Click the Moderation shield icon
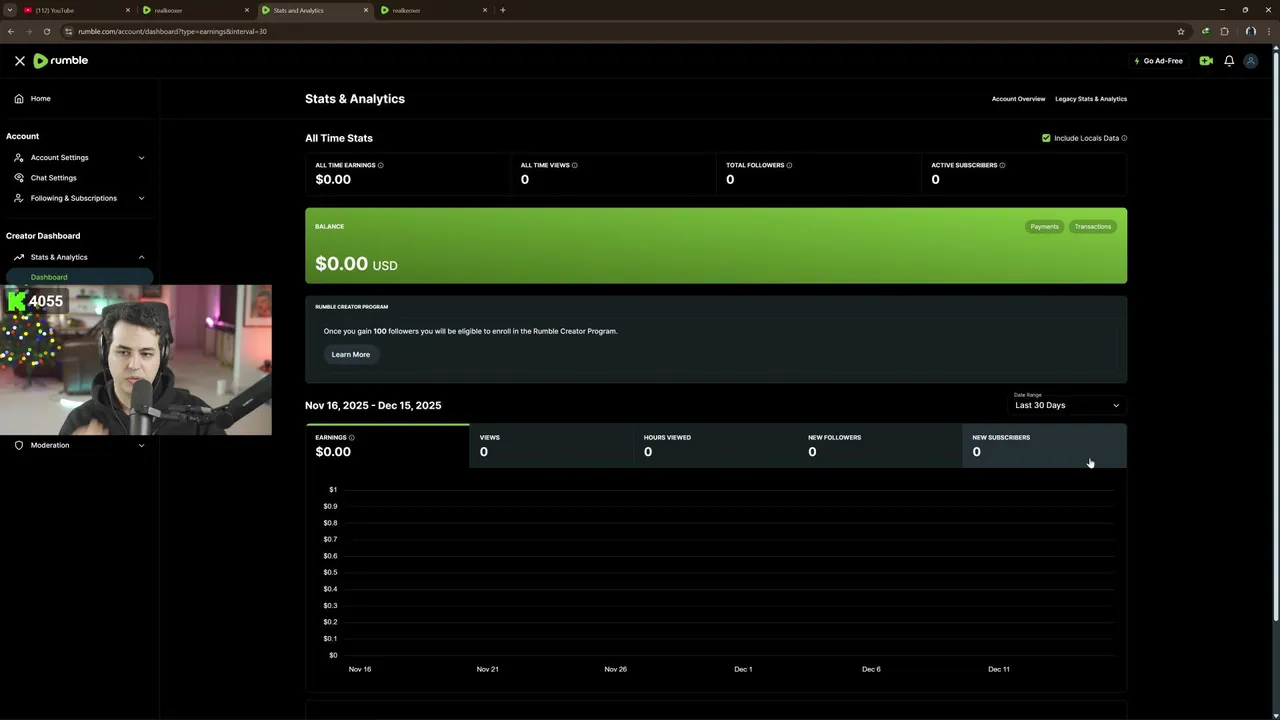The width and height of the screenshot is (1280, 720). pos(19,445)
